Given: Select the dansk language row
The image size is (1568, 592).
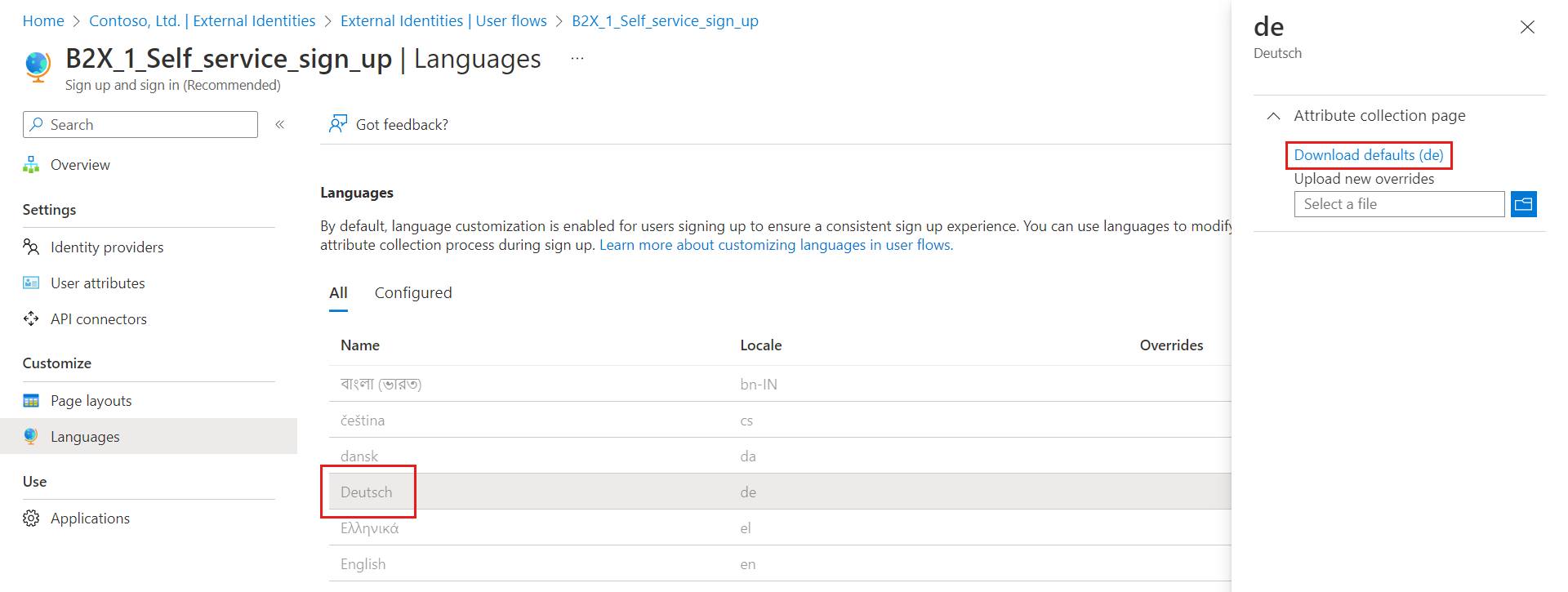Looking at the screenshot, I should point(780,456).
